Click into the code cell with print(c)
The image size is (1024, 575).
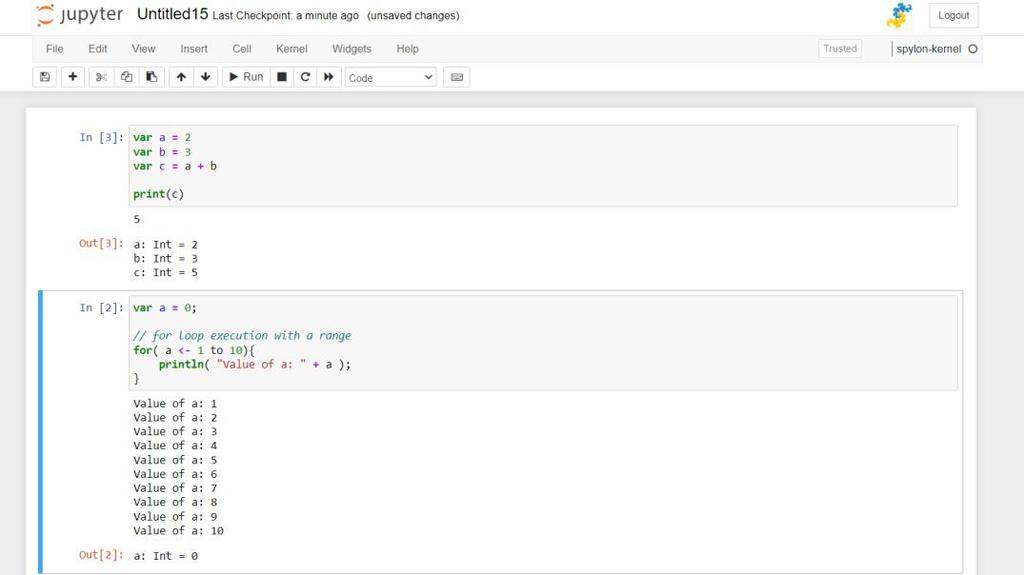click(x=543, y=166)
